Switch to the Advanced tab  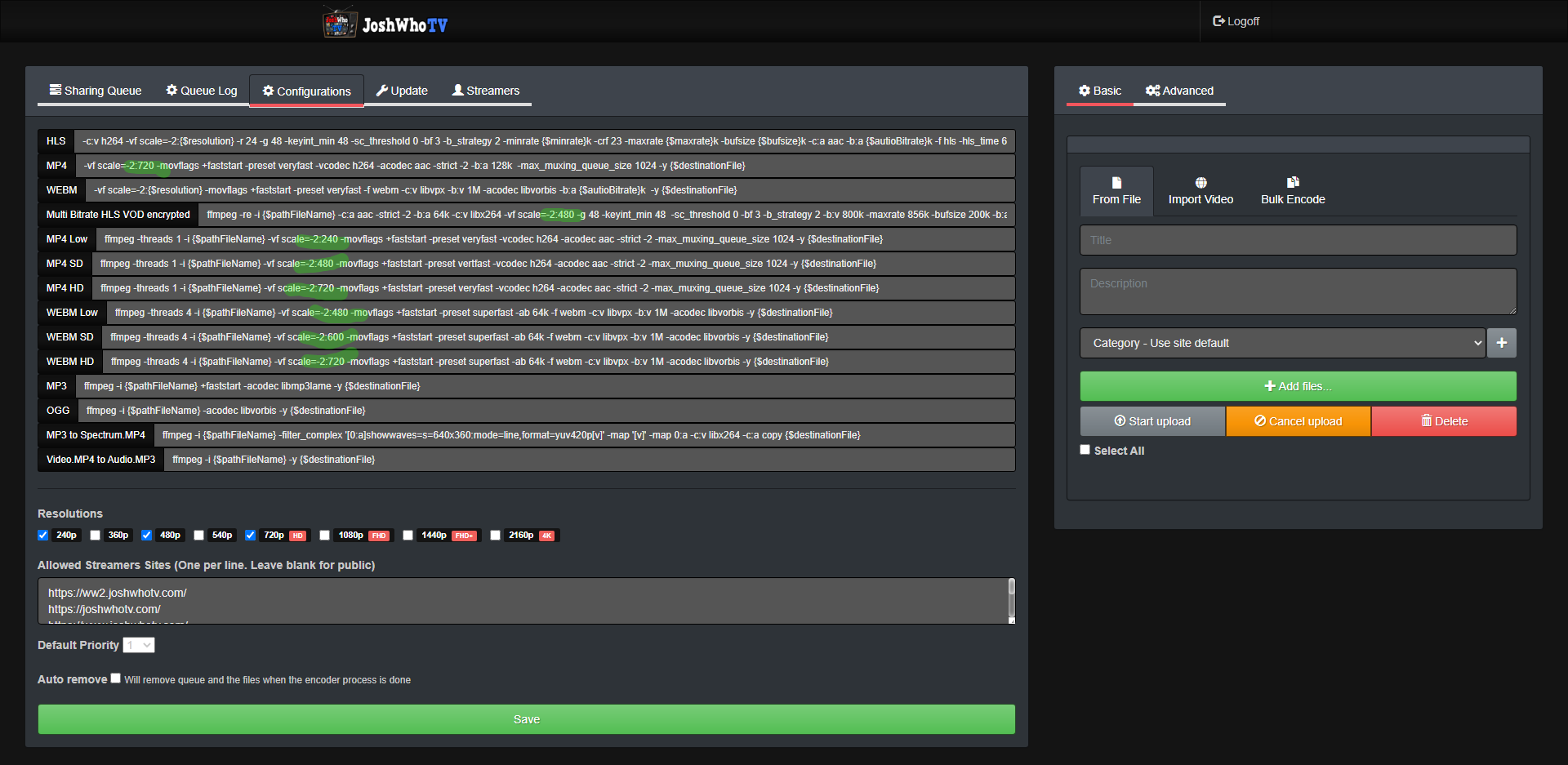(x=1179, y=91)
